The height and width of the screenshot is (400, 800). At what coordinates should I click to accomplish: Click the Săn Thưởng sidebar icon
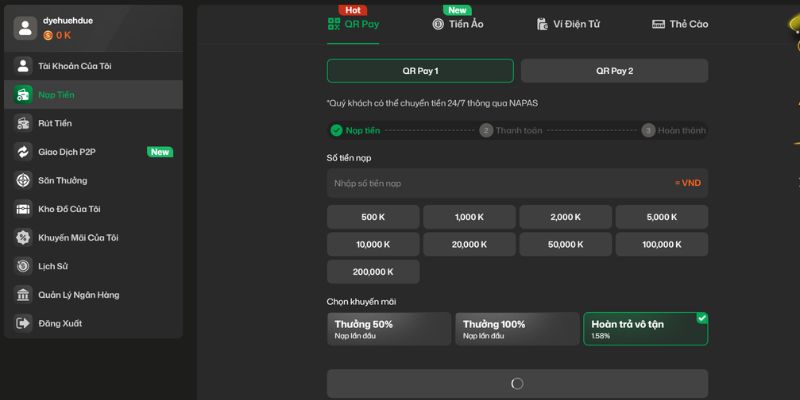click(23, 180)
